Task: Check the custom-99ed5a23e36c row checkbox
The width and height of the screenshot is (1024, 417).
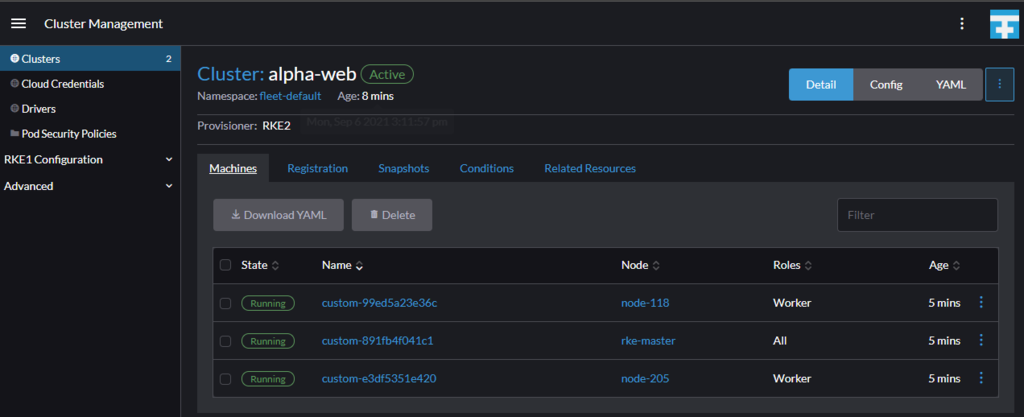Action: point(225,303)
